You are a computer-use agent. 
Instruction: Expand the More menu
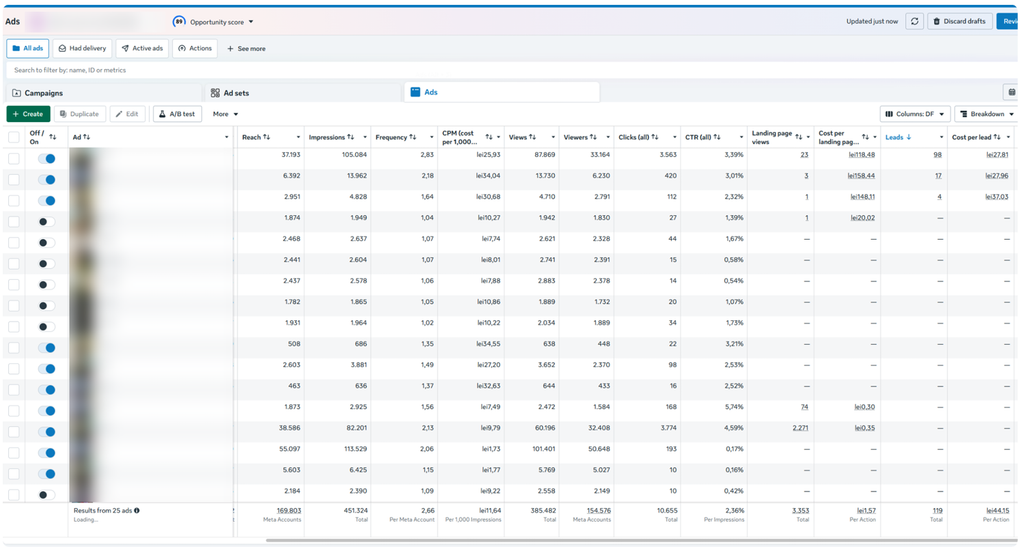tap(225, 114)
